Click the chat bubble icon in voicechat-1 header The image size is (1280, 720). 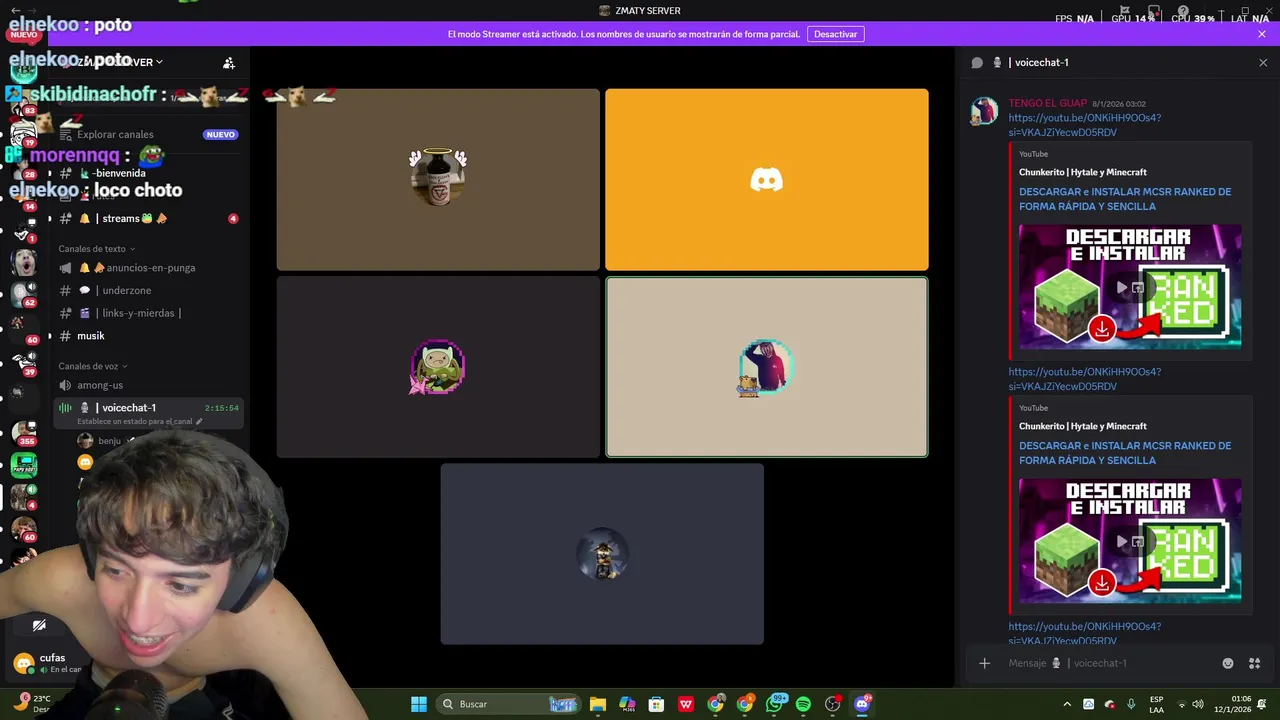977,63
